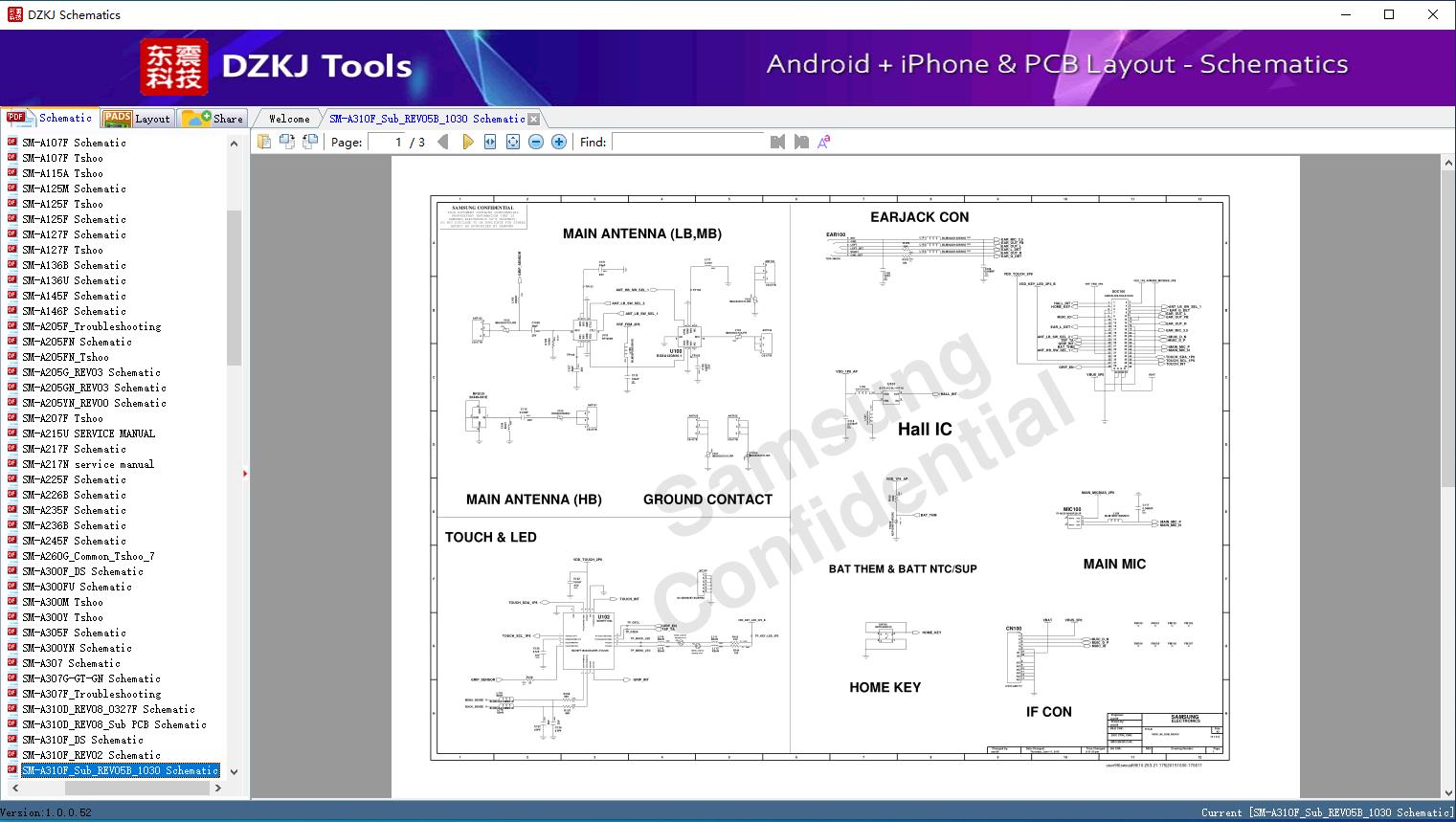Viewport: 1456px width, 822px height.
Task: Click the file list horizontal scroll right arrow
Action: tap(218, 788)
